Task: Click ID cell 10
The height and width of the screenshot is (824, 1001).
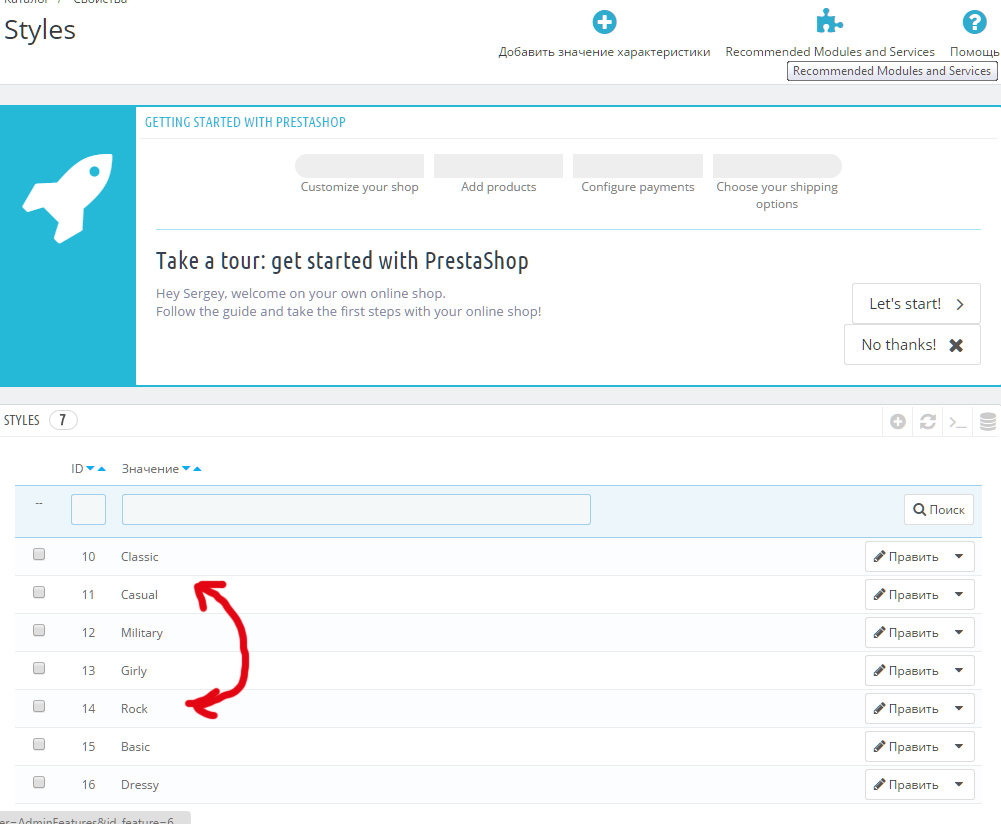Action: [x=88, y=557]
